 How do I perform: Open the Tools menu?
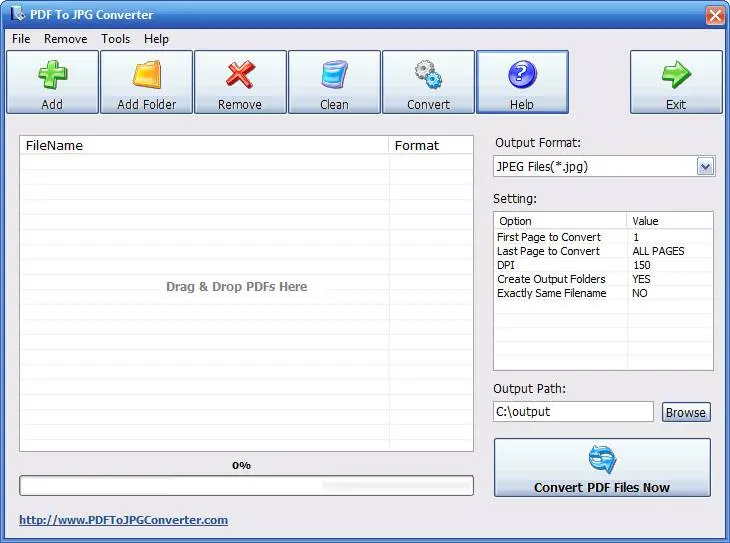pyautogui.click(x=115, y=39)
